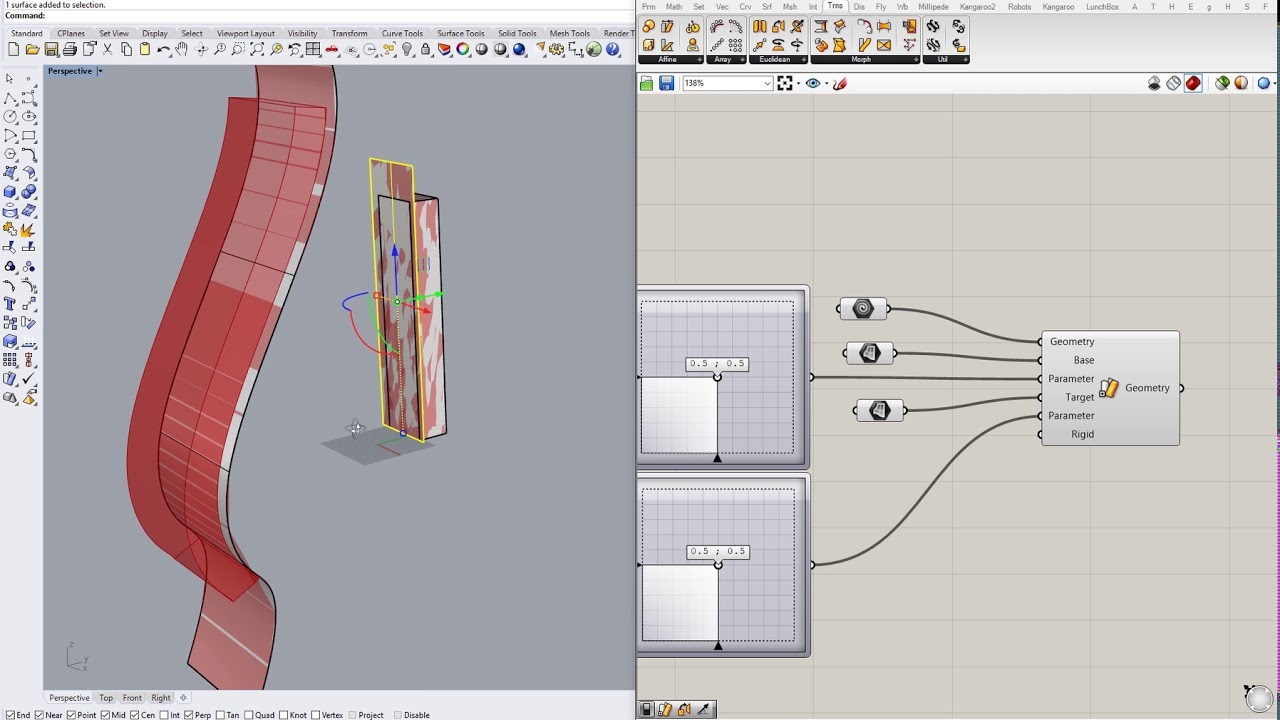Click the color wheel object properties icon
Image resolution: width=1280 pixels, height=720 pixels.
pyautogui.click(x=463, y=49)
